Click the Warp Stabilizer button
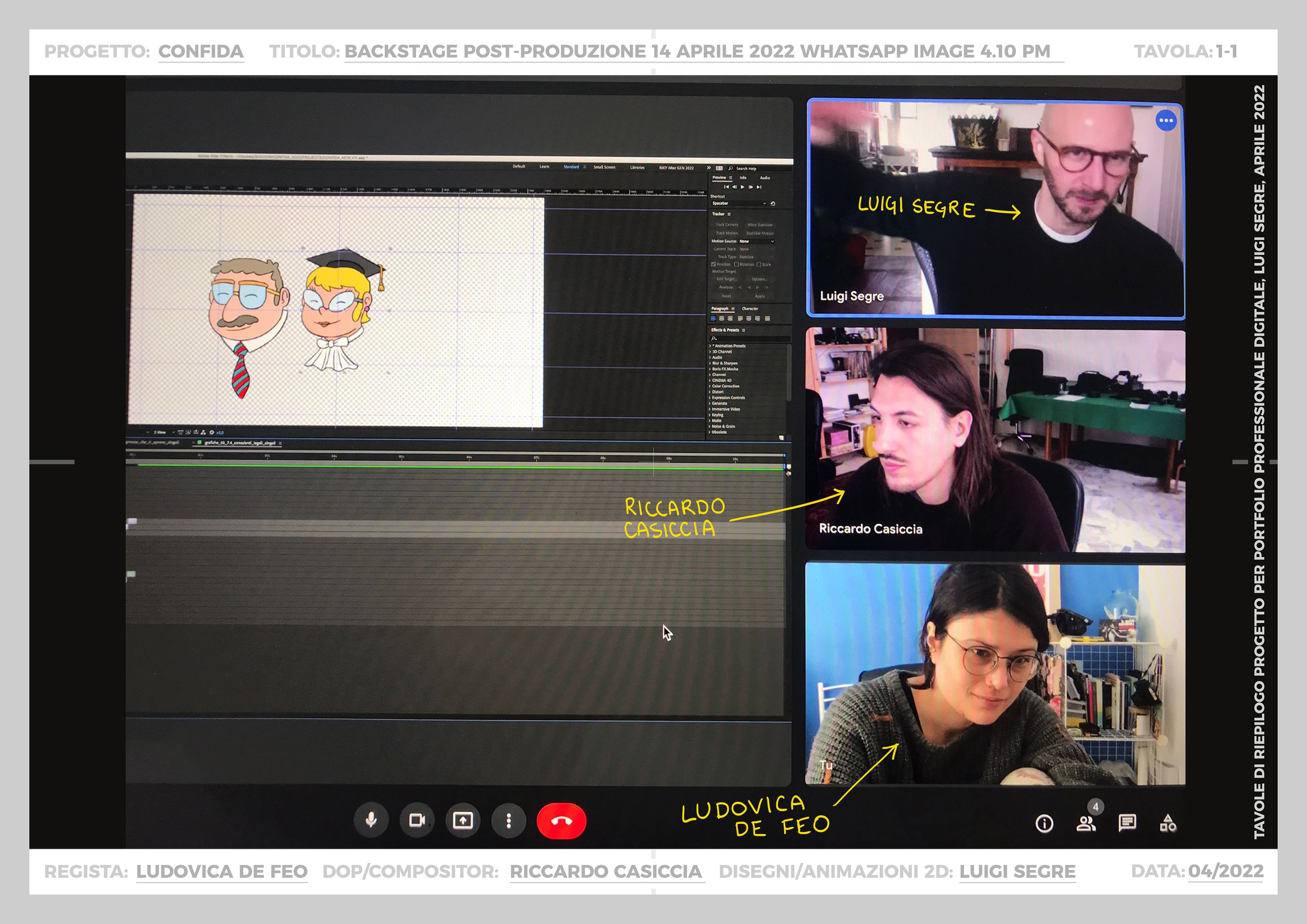 (x=760, y=225)
